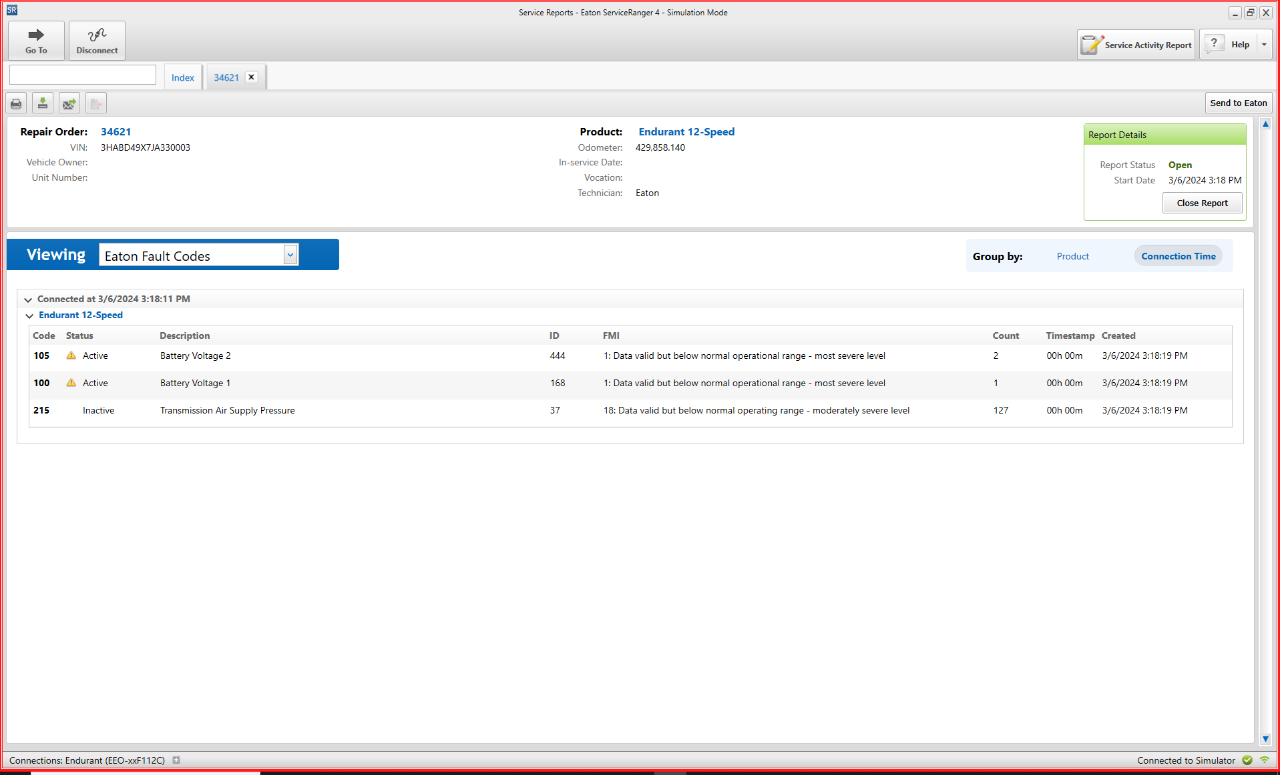Click the print report icon
1280x775 pixels.
17,103
